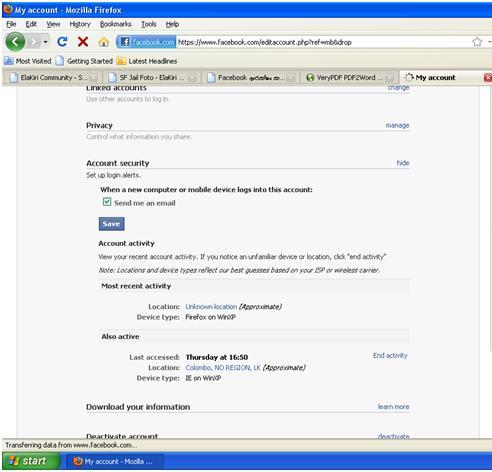Click the Account security heading
This screenshot has width=492, height=472.
click(x=118, y=163)
